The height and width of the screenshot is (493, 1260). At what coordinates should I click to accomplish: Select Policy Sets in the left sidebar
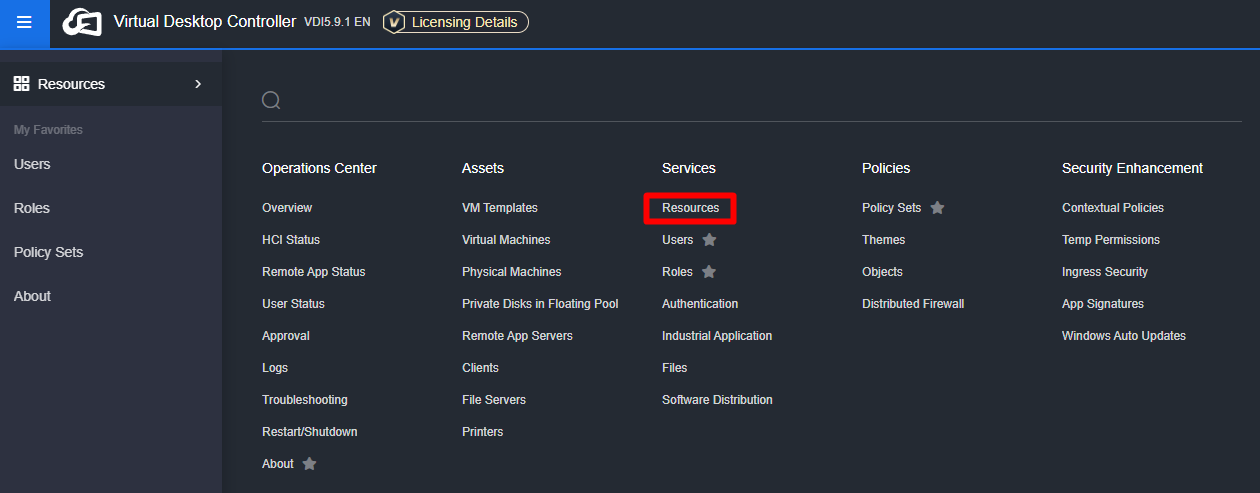(x=48, y=252)
